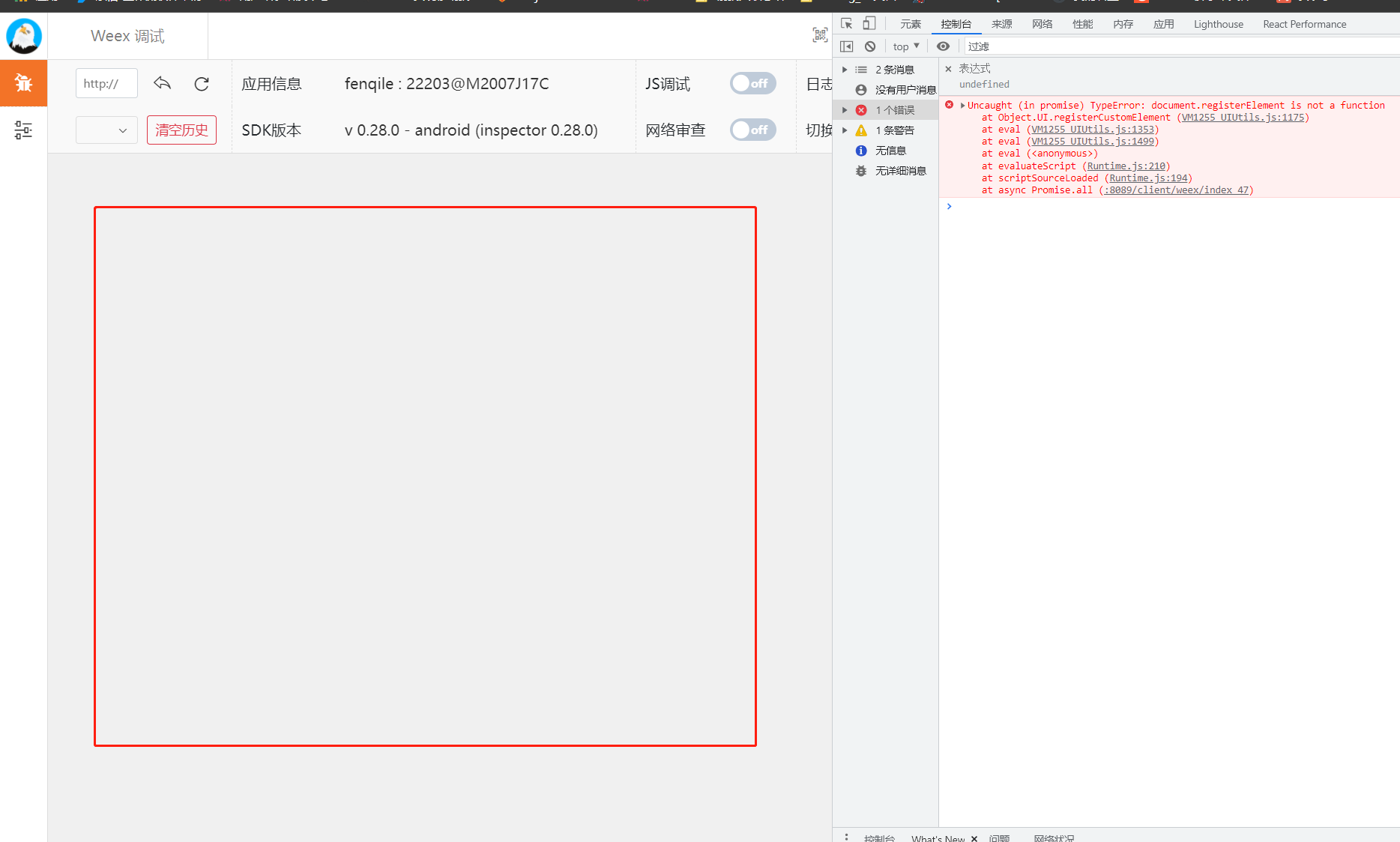Open the QR code scanner
Image resolution: width=1400 pixels, height=842 pixels.
pyautogui.click(x=819, y=34)
